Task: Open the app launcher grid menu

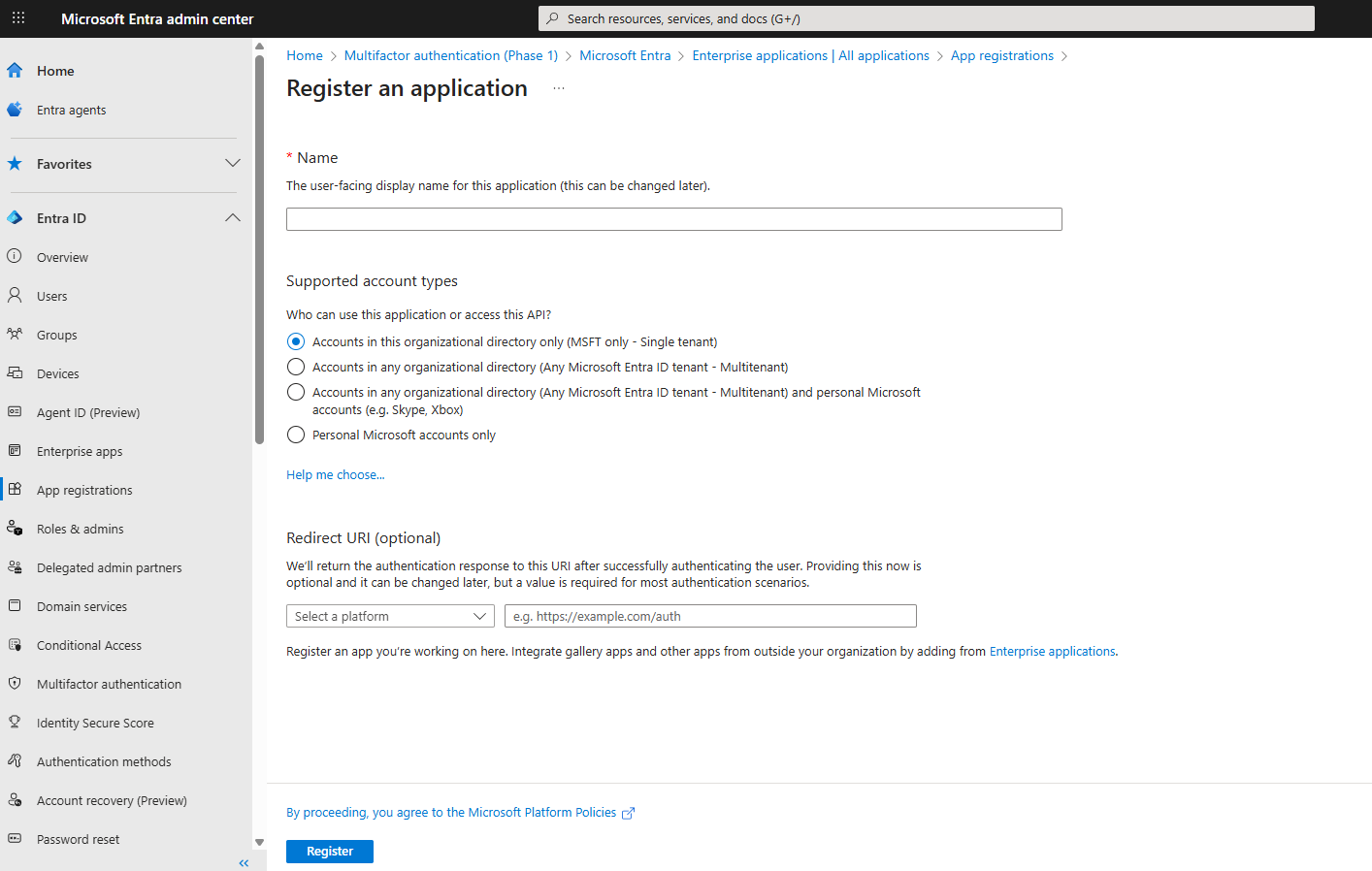Action: 17,17
